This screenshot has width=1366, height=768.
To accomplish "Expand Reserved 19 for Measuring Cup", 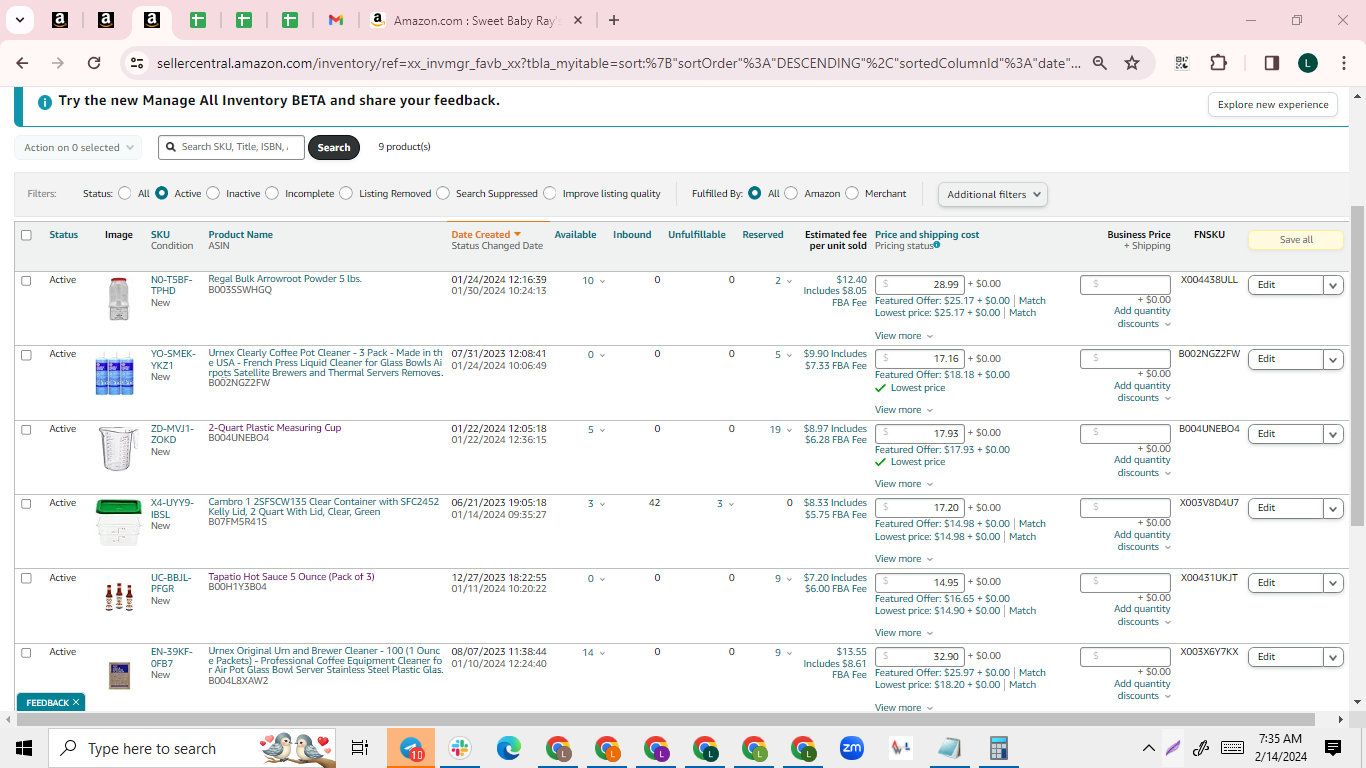I will click(781, 429).
